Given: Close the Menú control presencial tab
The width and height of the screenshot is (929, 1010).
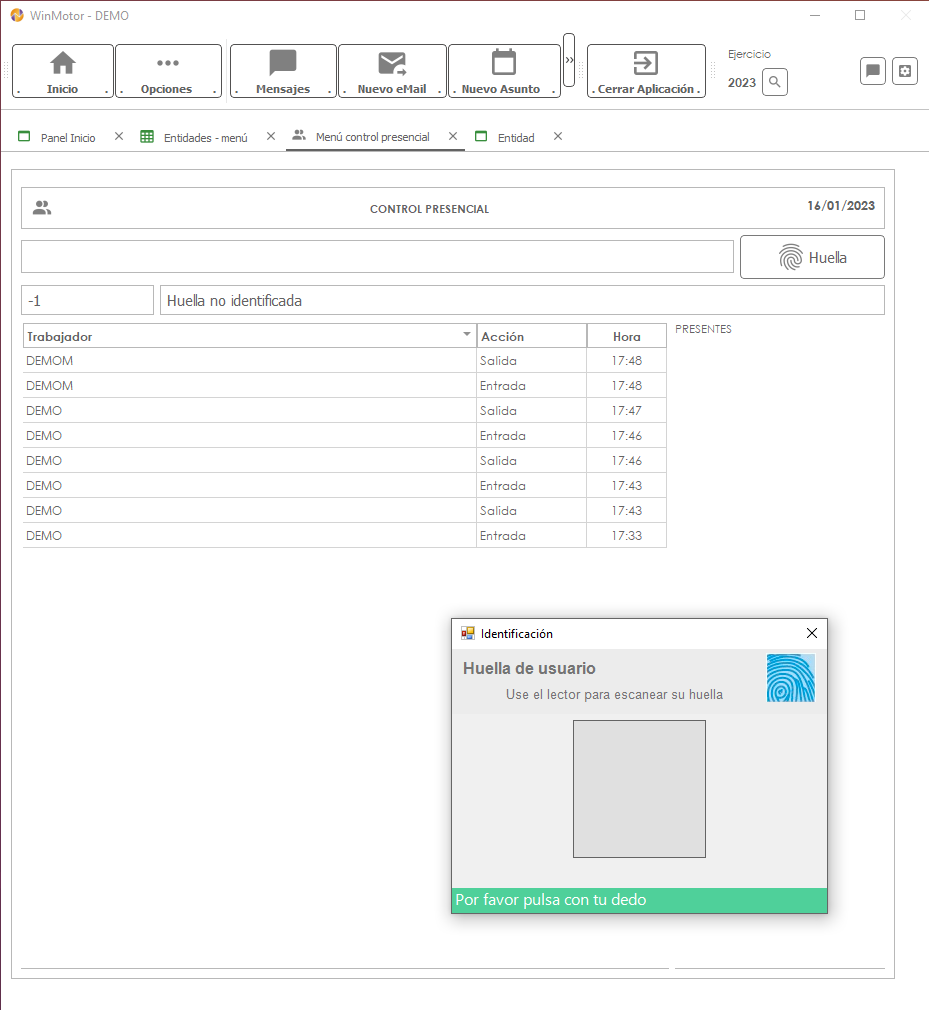Looking at the screenshot, I should click(x=453, y=136).
